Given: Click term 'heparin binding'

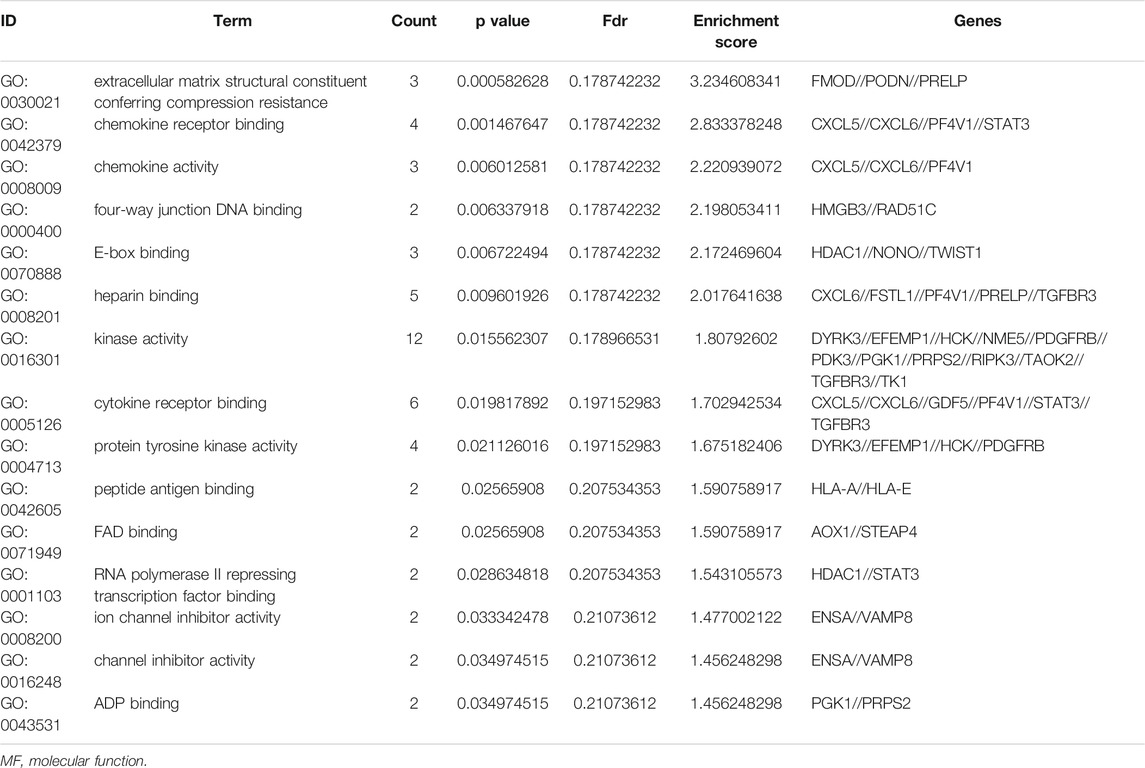Looking at the screenshot, I should 146,296.
